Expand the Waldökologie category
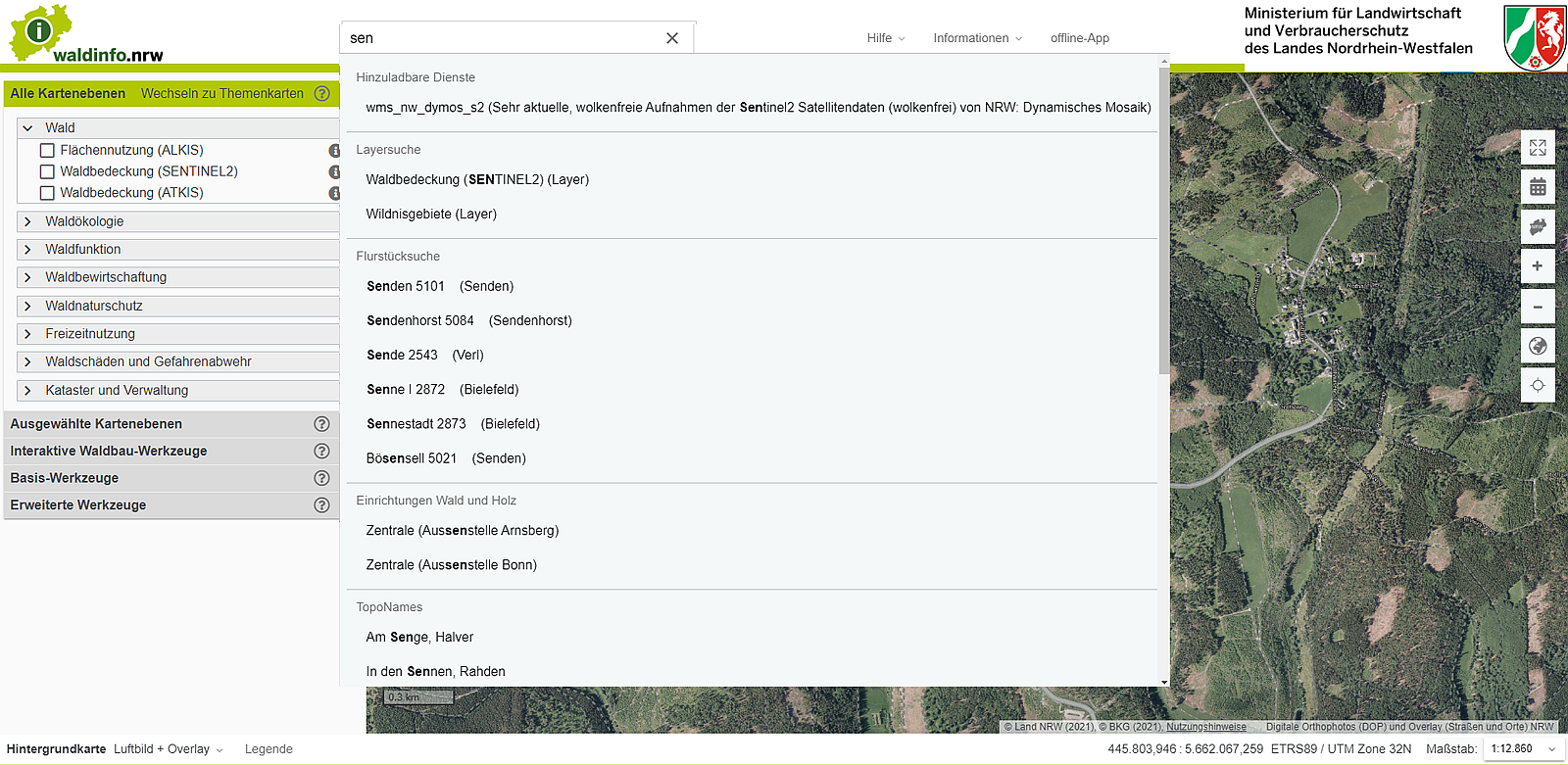Screen dimensions: 1568x765 tap(27, 222)
